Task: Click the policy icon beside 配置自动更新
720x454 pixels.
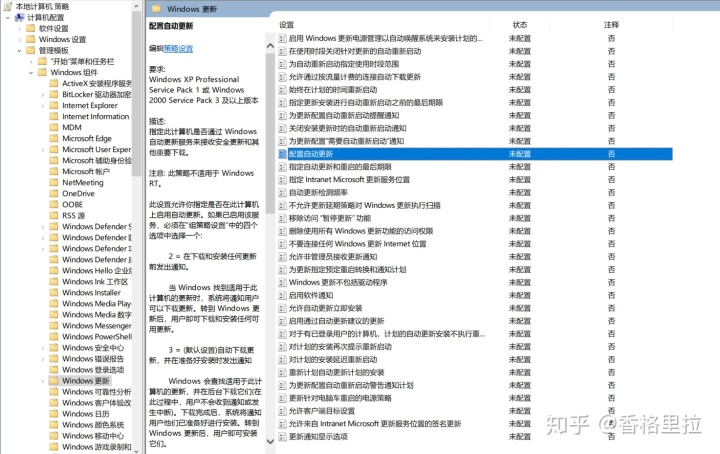Action: click(x=283, y=154)
